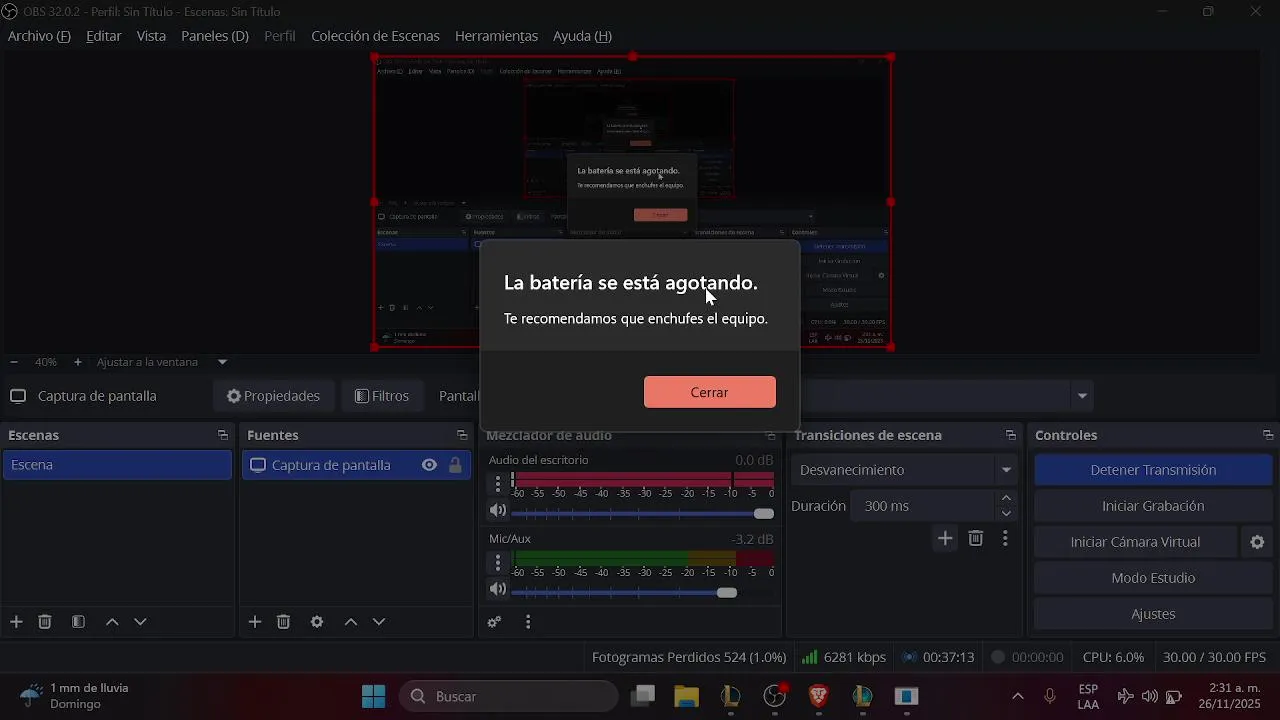The image size is (1280, 720).
Task: Click the microphone tray icon
Action: coord(1050,696)
